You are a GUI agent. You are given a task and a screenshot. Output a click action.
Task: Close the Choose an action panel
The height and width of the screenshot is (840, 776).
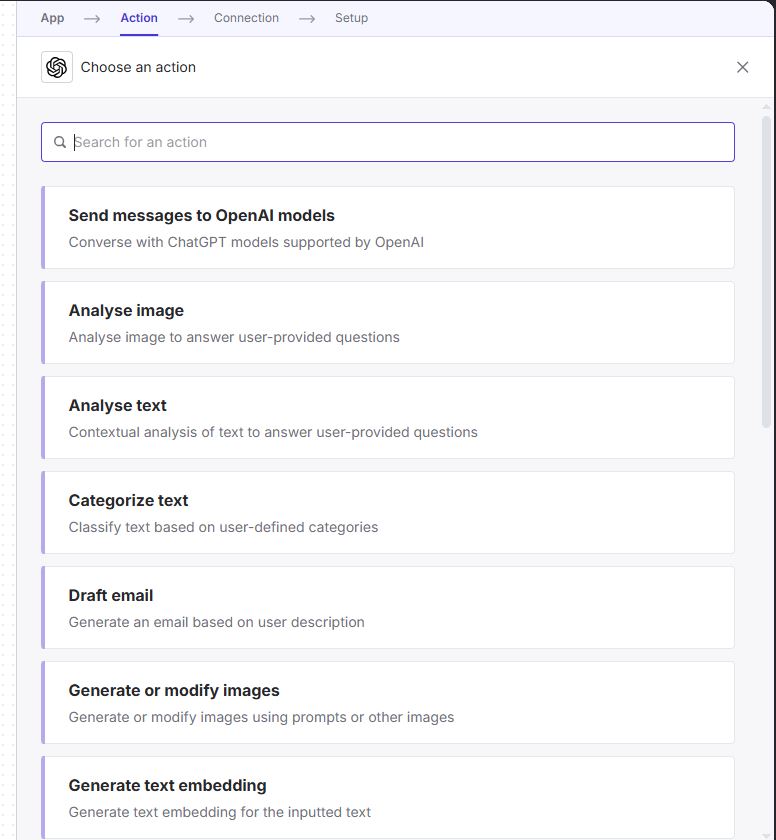(742, 67)
